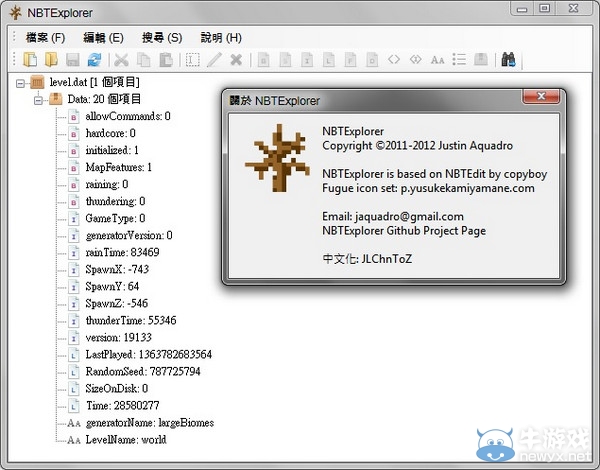Select the thunderTime: 55346 tag

click(130, 320)
